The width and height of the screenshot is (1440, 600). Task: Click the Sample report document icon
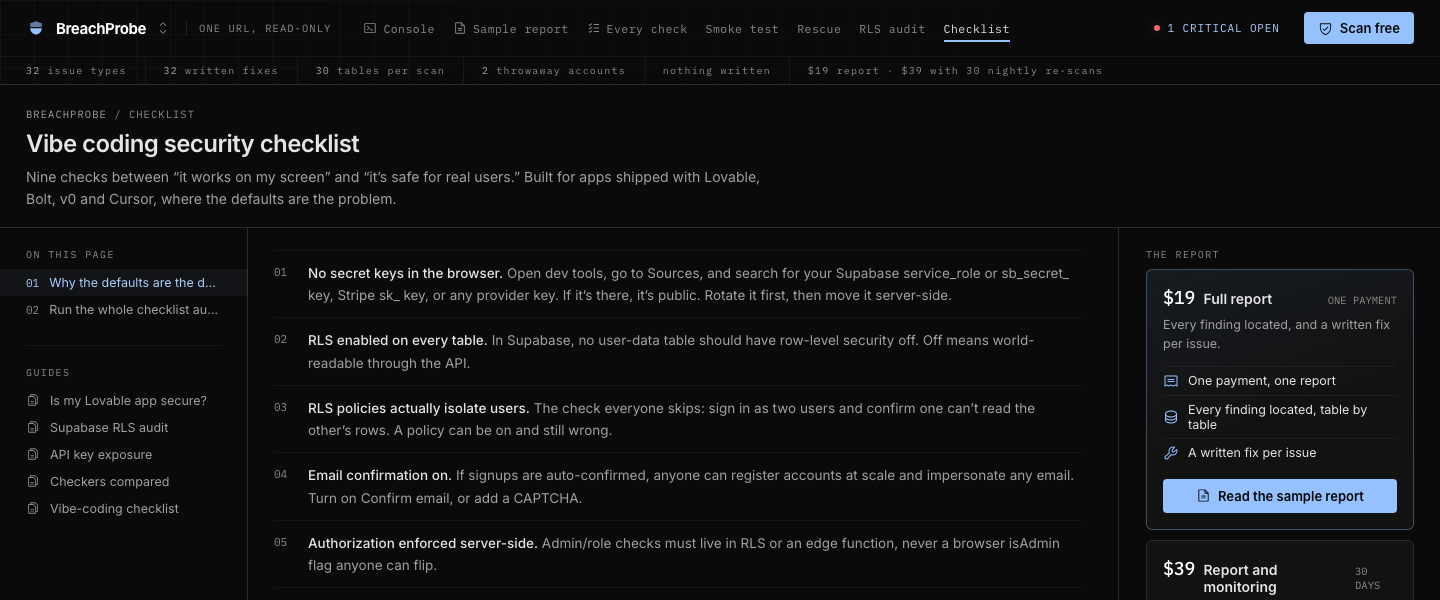[x=460, y=29]
